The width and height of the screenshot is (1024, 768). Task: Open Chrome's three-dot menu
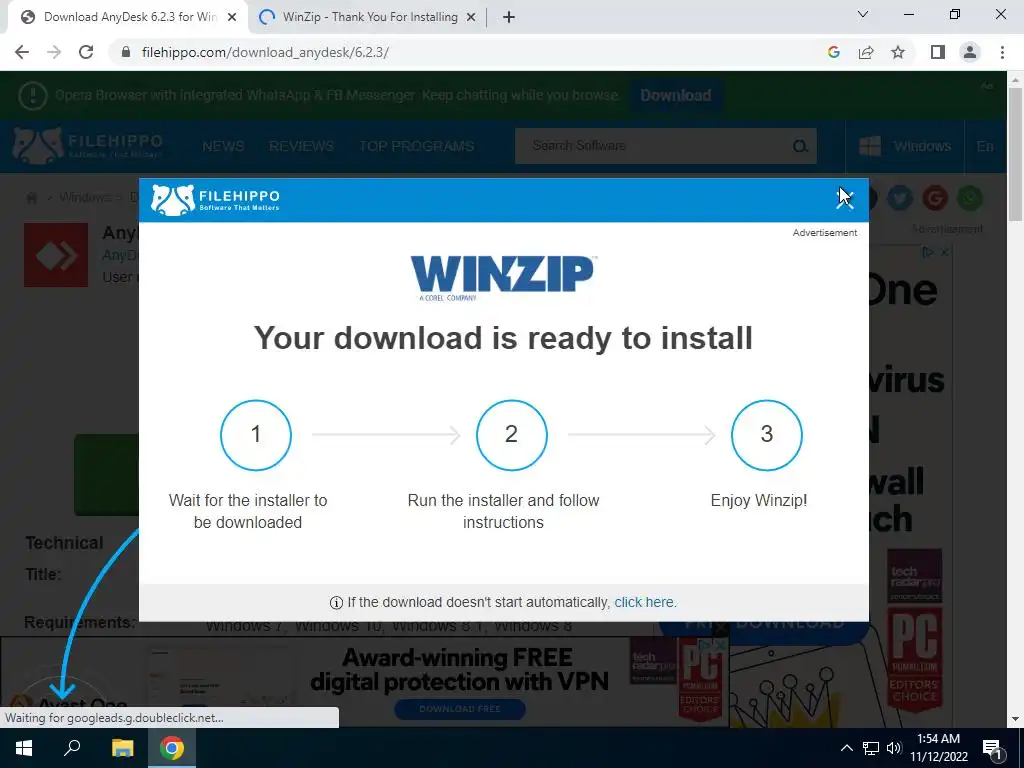(x=1002, y=52)
